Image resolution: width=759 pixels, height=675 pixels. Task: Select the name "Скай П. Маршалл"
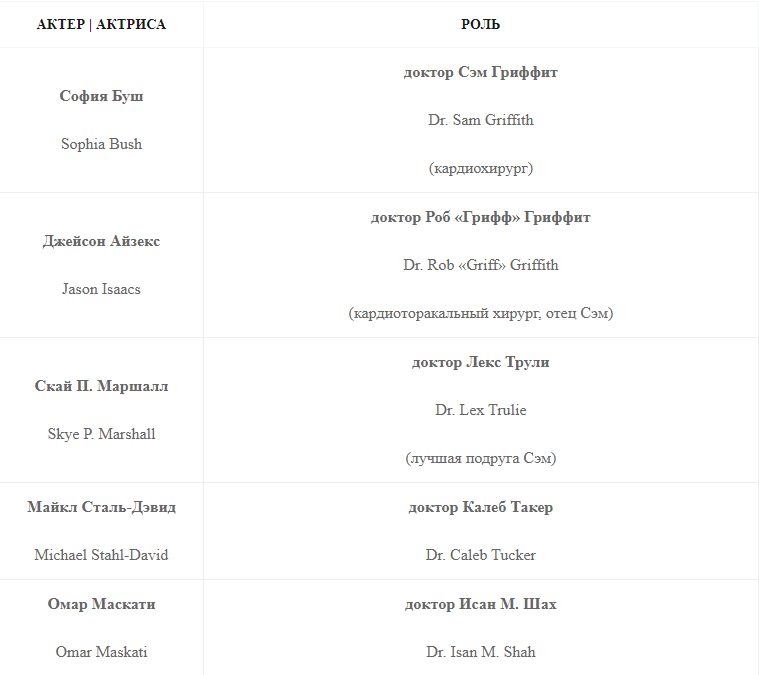(101, 386)
